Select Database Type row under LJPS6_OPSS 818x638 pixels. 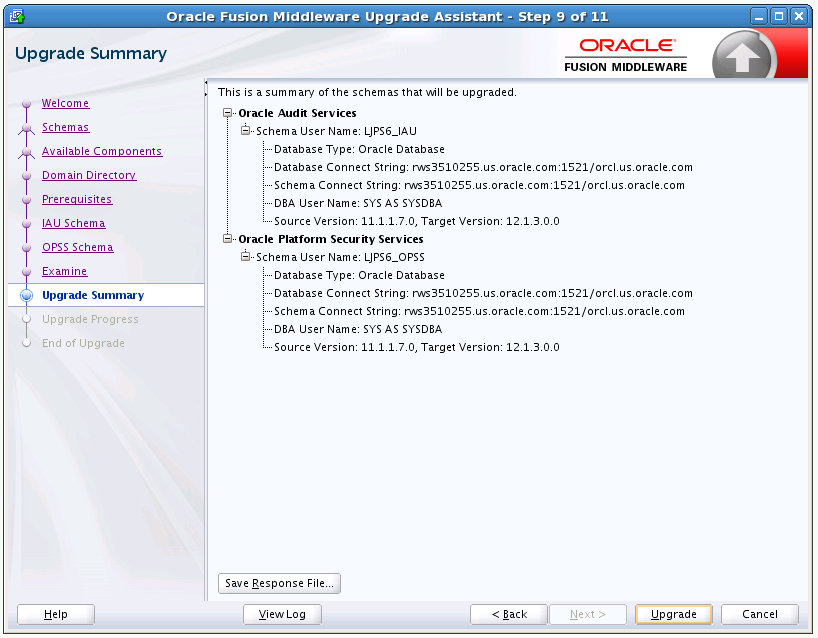(359, 275)
